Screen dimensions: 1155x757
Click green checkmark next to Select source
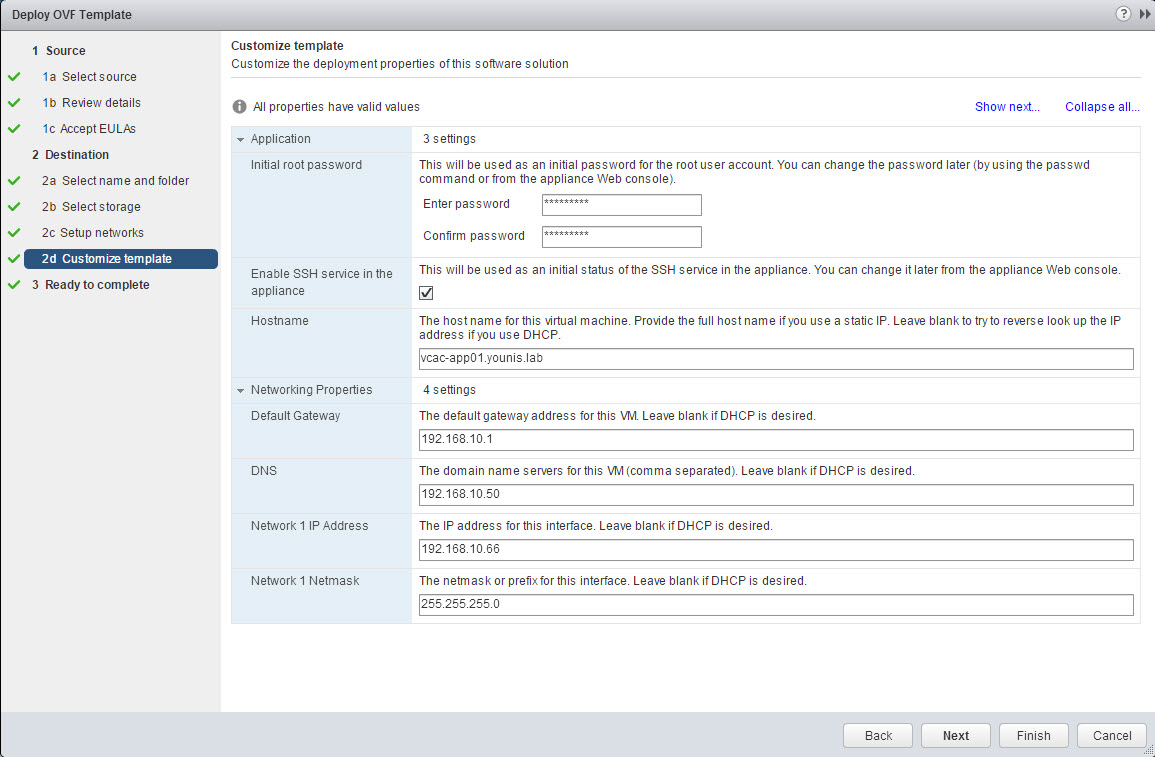[13, 77]
